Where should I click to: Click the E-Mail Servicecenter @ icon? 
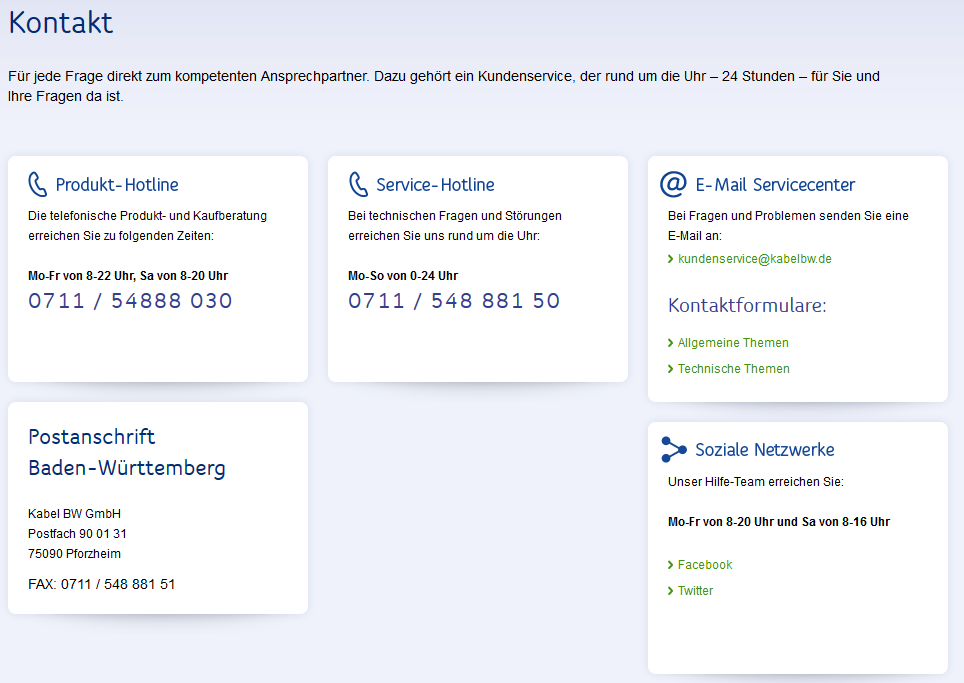(674, 184)
